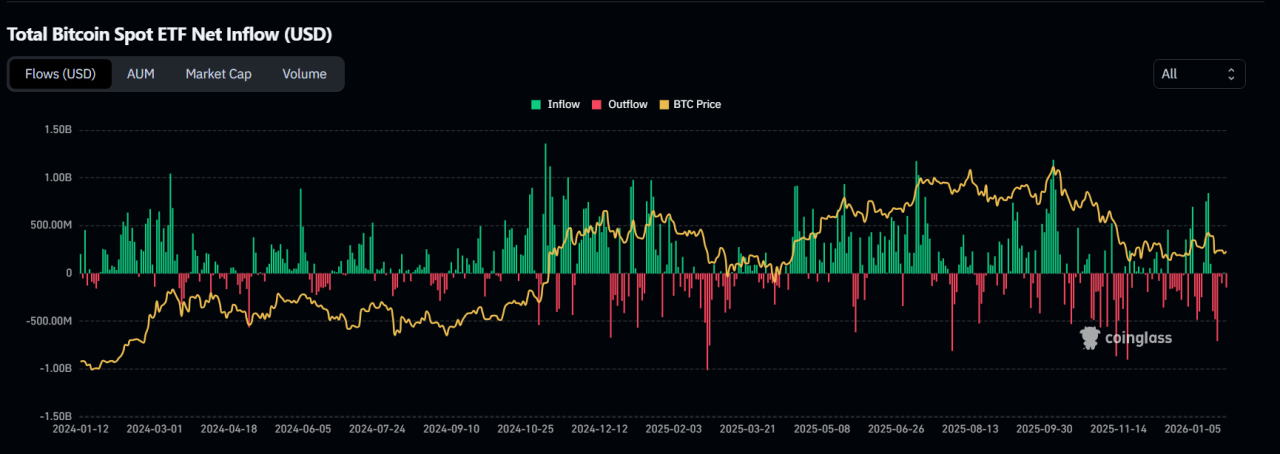Image resolution: width=1280 pixels, height=454 pixels.
Task: Select the Flows (USD) tab
Action: [60, 74]
